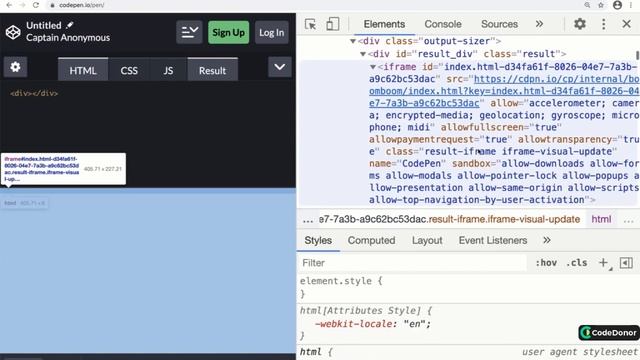
Task: Click the browser forward arrow
Action: coord(22,5)
